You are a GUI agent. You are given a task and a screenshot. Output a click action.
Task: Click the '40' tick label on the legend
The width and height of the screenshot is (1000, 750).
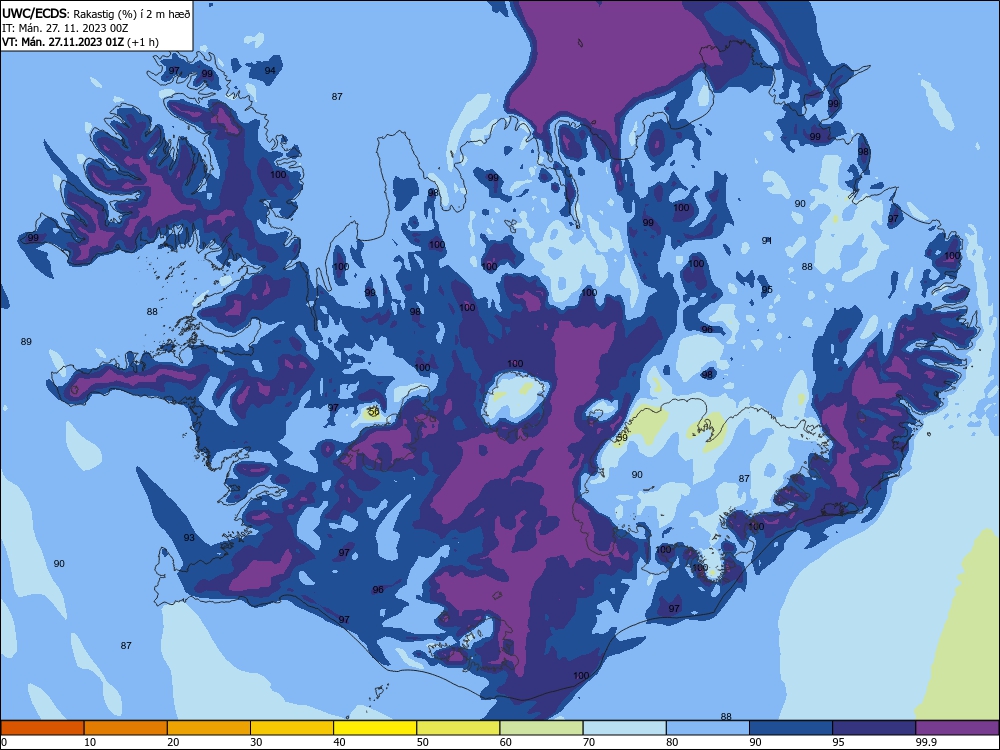click(x=340, y=742)
